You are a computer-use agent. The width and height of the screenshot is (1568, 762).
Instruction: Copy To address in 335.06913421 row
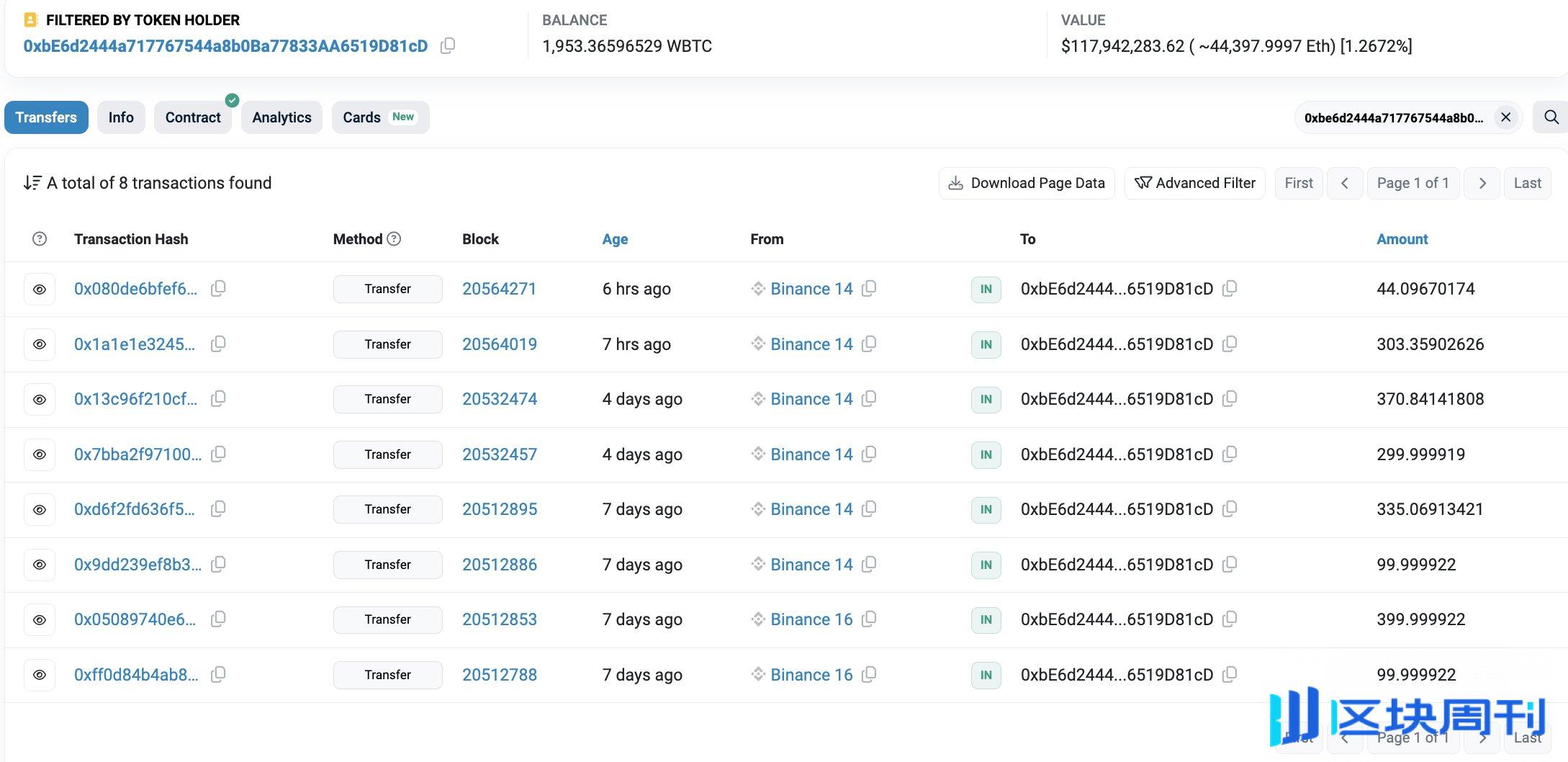[1230, 509]
